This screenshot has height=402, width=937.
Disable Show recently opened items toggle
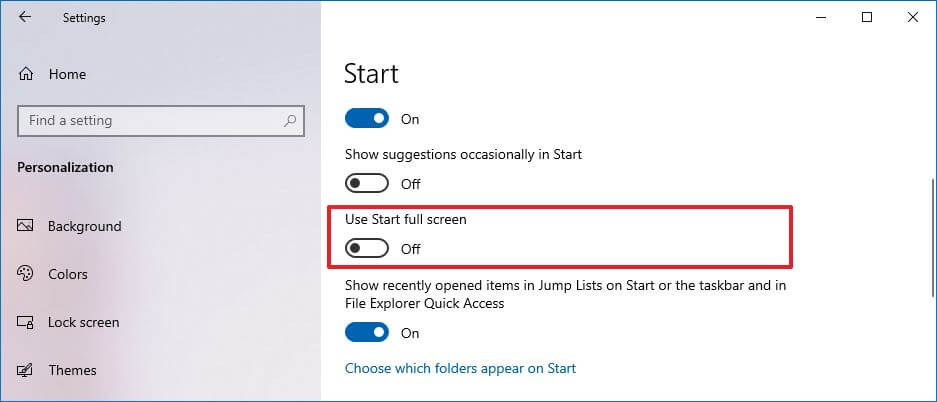(x=366, y=333)
